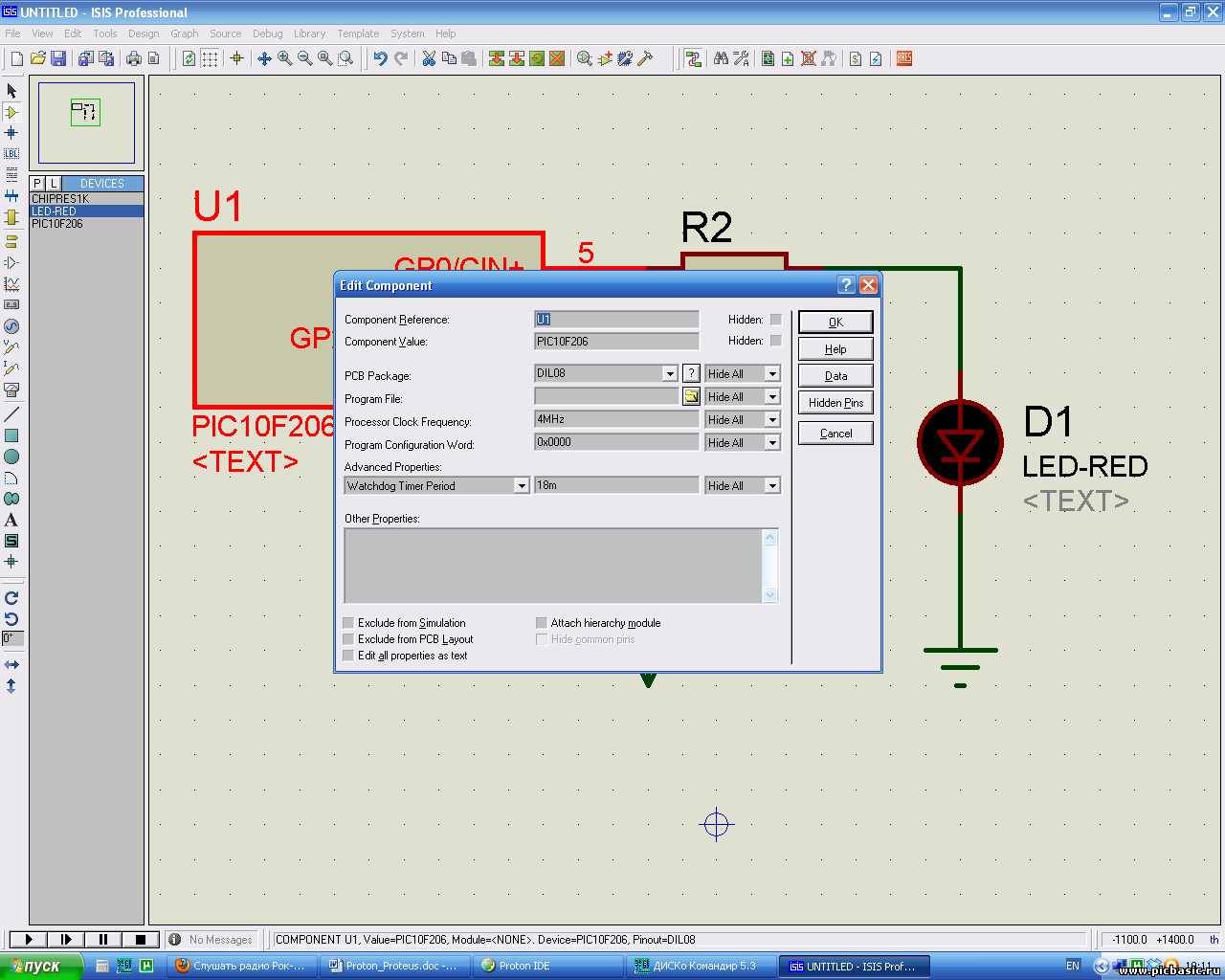Viewport: 1225px width, 980px height.
Task: Click the Component Reference field
Action: (x=616, y=320)
